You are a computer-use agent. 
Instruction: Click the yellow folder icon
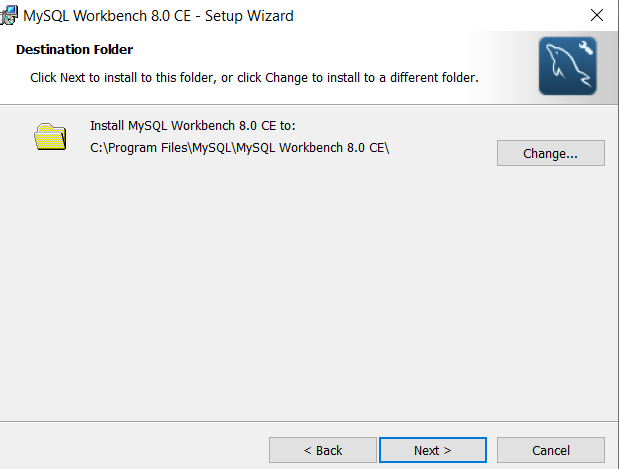click(50, 137)
